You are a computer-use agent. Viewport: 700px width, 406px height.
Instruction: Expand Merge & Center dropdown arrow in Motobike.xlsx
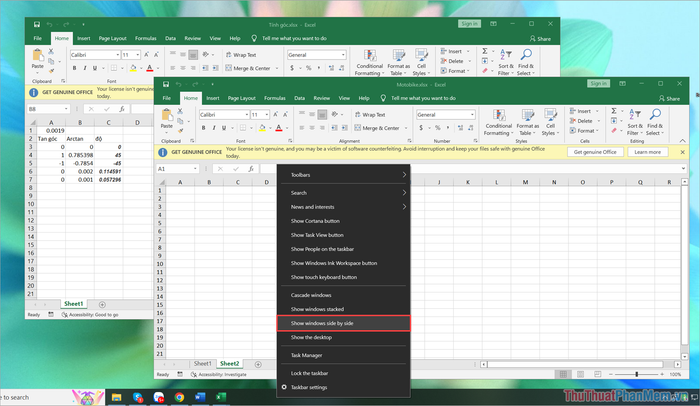point(406,128)
